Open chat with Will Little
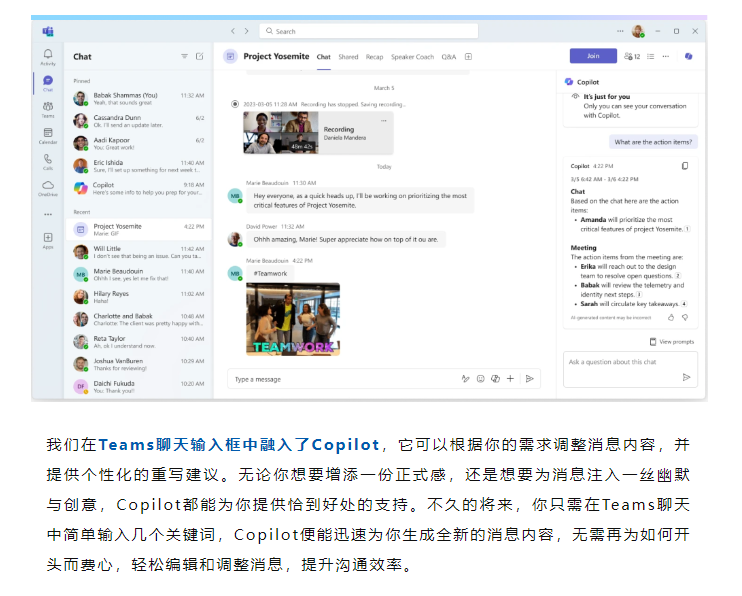The image size is (742, 596). (x=138, y=252)
